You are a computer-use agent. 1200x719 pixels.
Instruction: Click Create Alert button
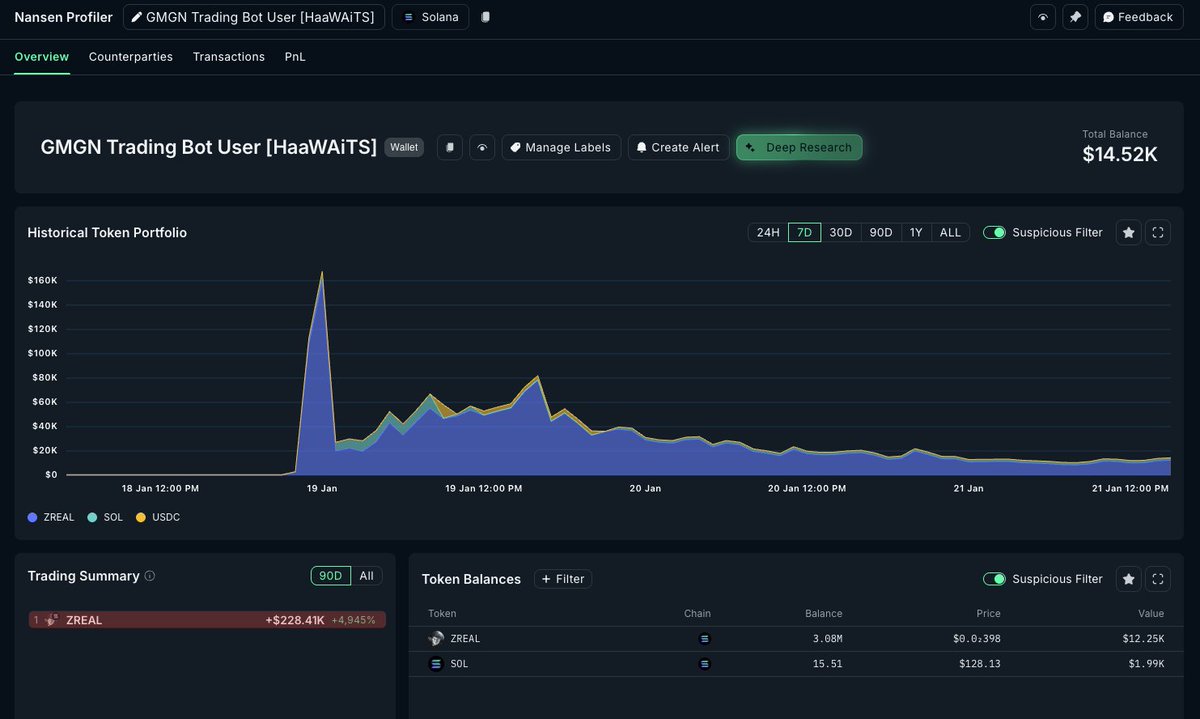(678, 147)
